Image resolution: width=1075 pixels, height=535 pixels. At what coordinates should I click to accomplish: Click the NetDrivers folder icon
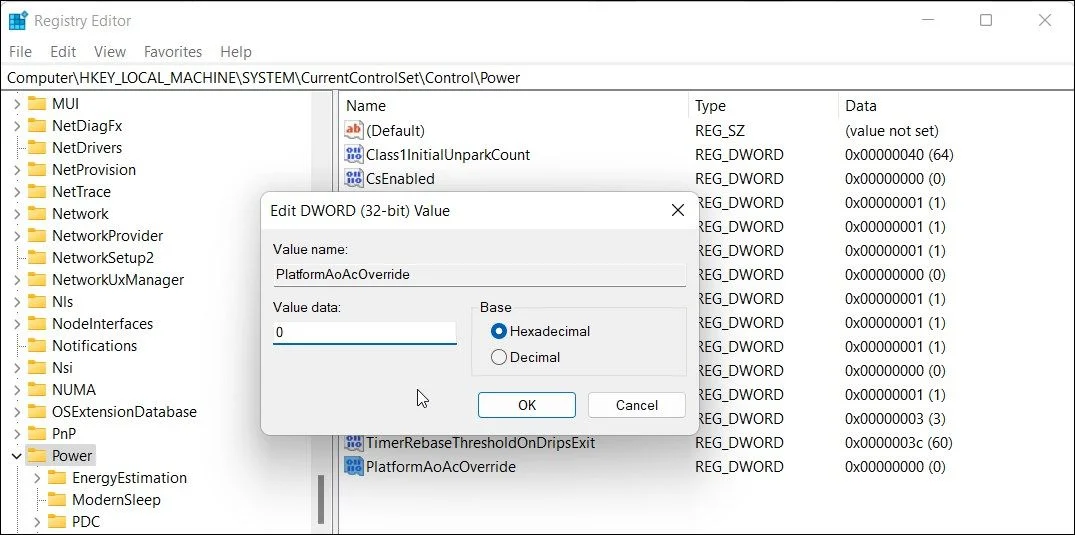36,147
